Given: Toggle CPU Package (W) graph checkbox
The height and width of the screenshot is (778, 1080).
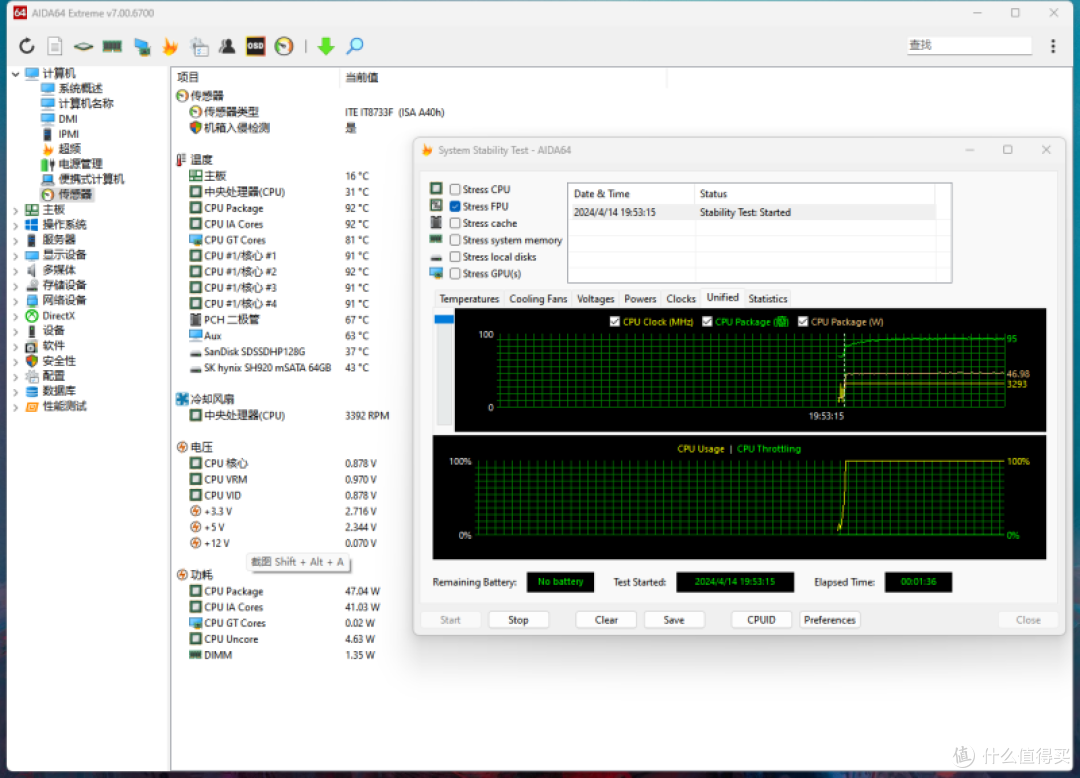Looking at the screenshot, I should [802, 322].
